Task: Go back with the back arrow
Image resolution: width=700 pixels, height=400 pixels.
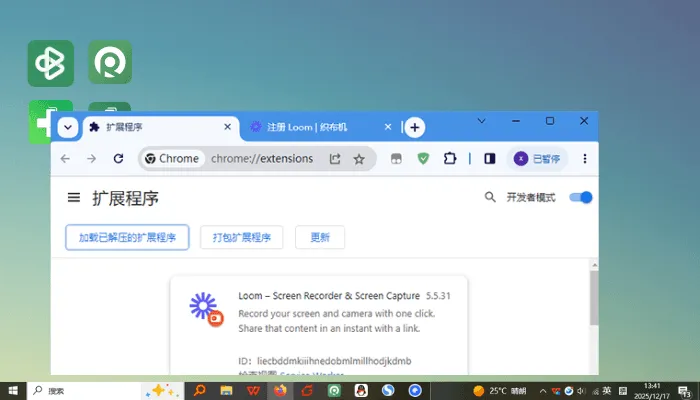Action: (65, 158)
